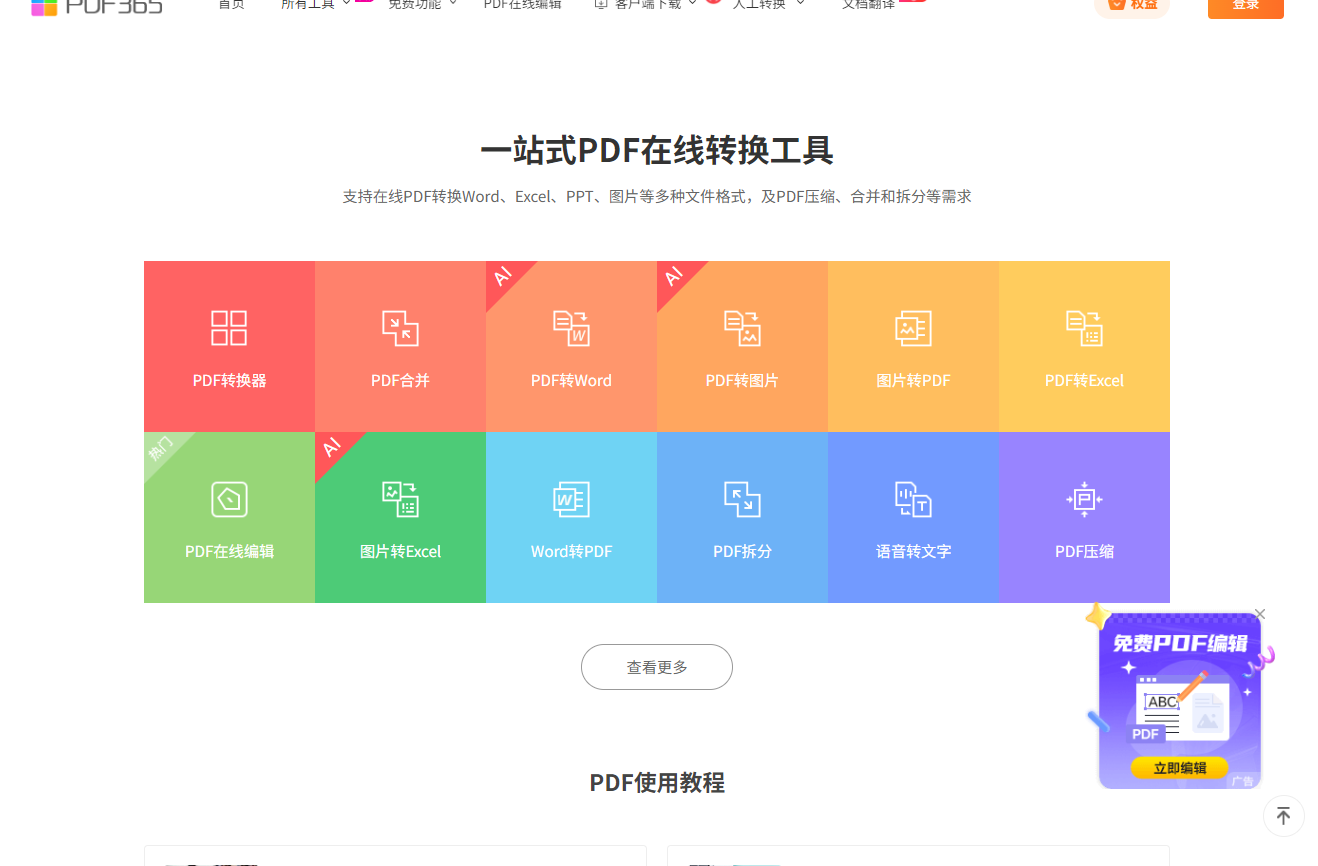1318x866 pixels.
Task: Select the PDF合并 merge tool
Action: click(400, 347)
